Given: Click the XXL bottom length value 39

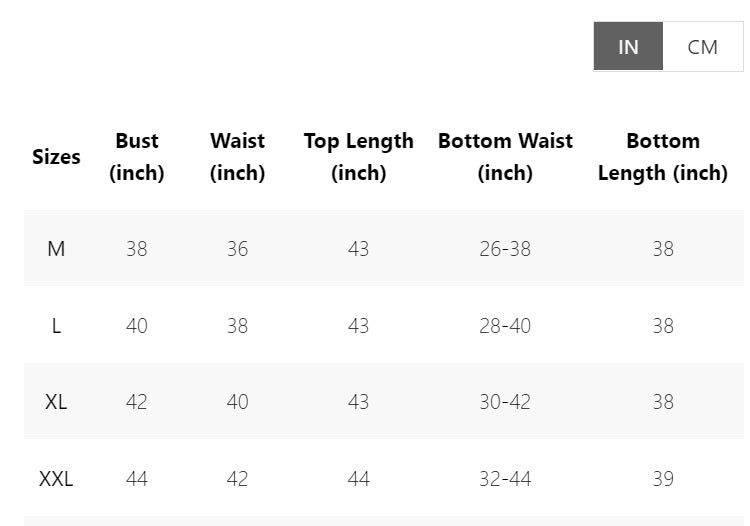Looking at the screenshot, I should tap(663, 479).
